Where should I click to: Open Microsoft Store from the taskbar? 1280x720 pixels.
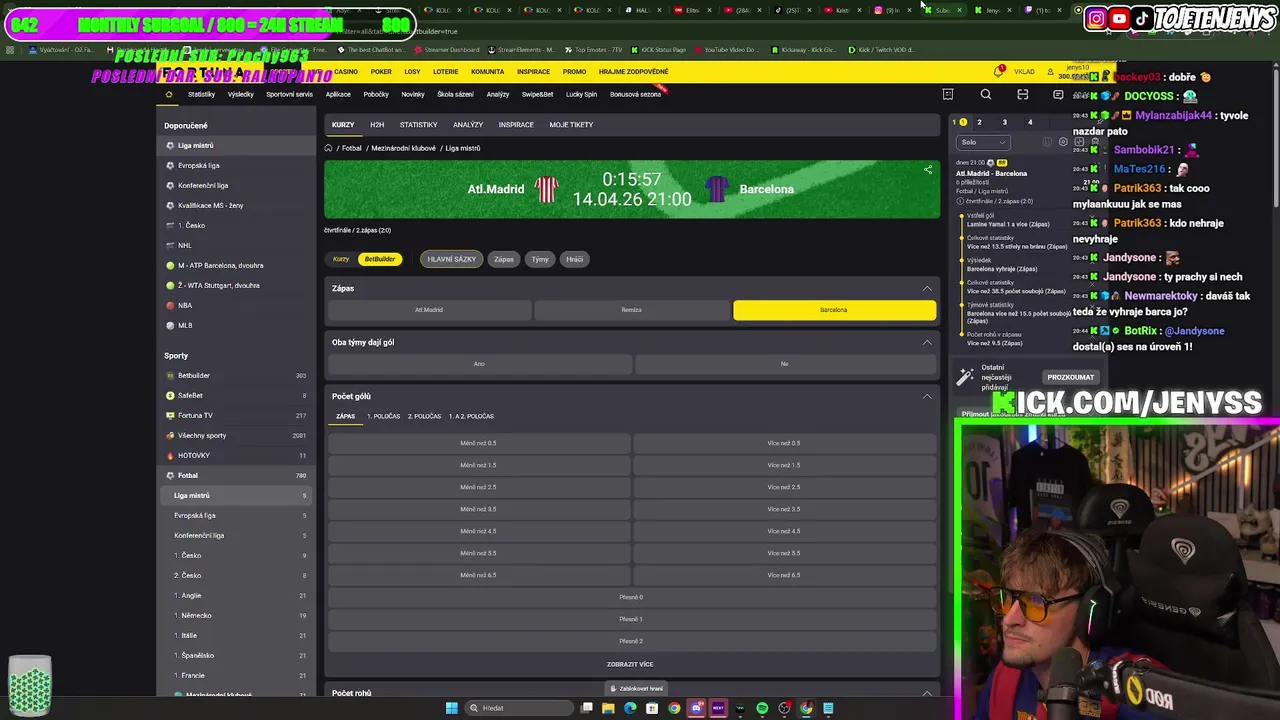(x=652, y=708)
